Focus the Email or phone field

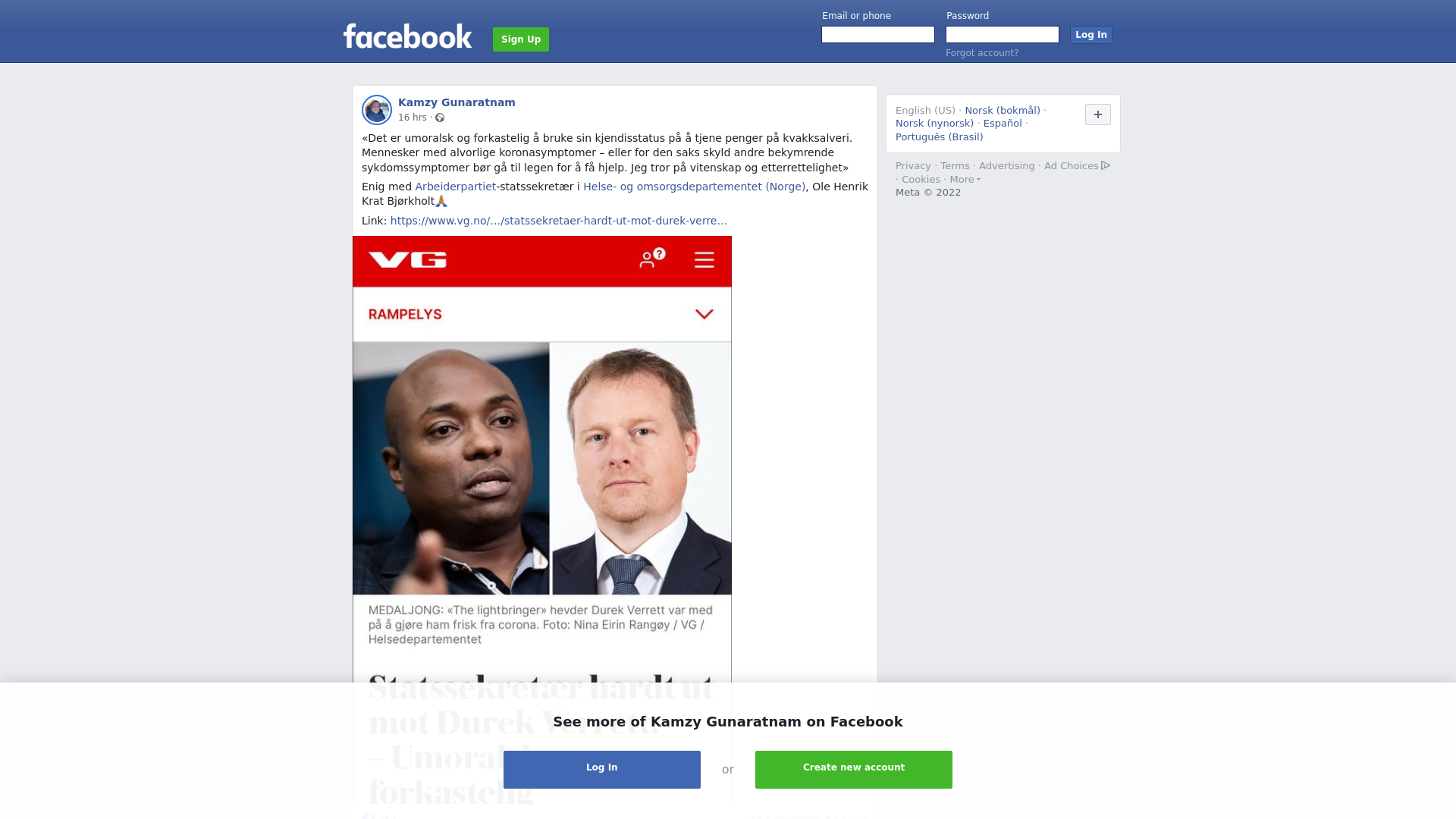(878, 35)
